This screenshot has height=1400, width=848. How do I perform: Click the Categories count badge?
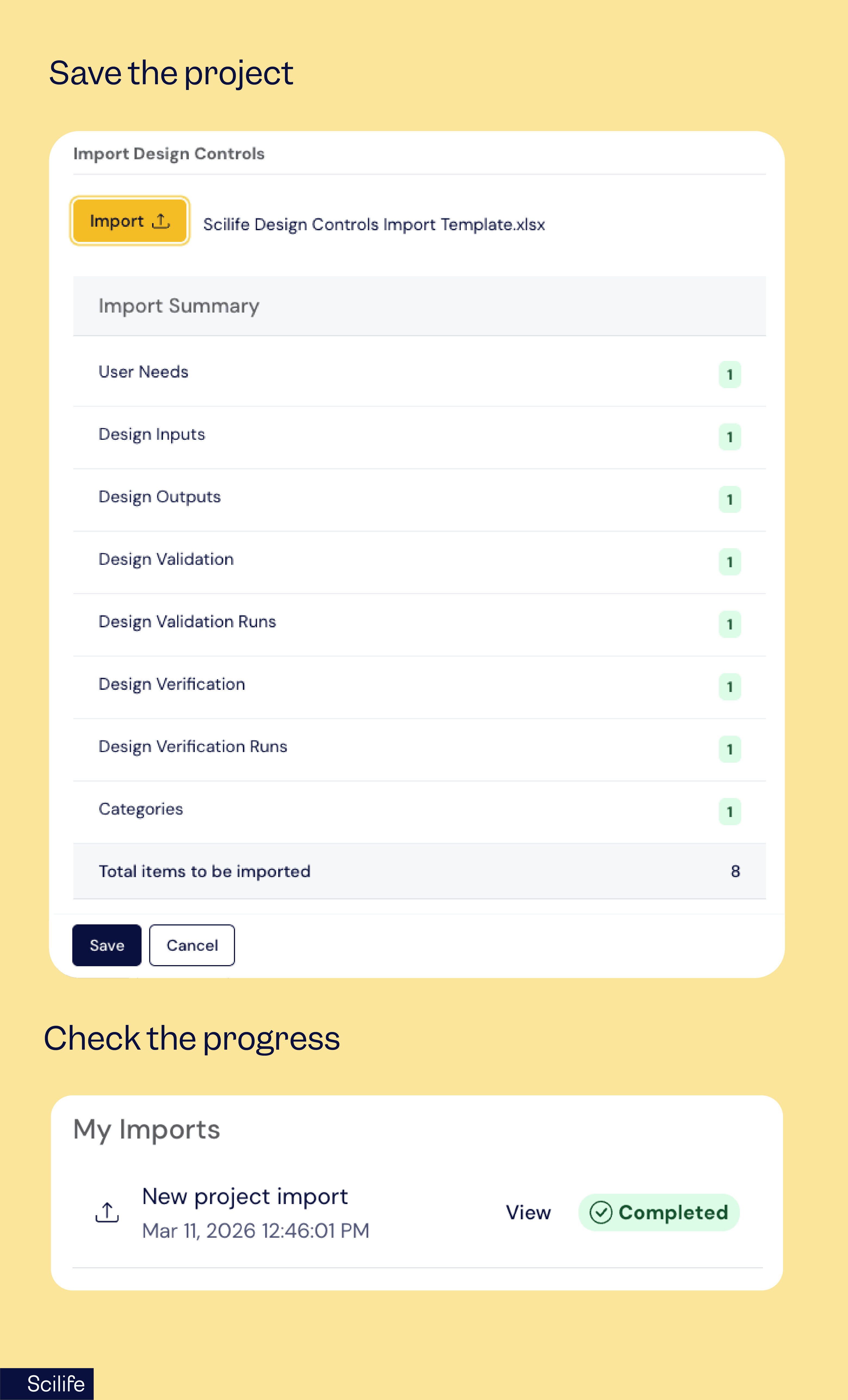pyautogui.click(x=729, y=811)
